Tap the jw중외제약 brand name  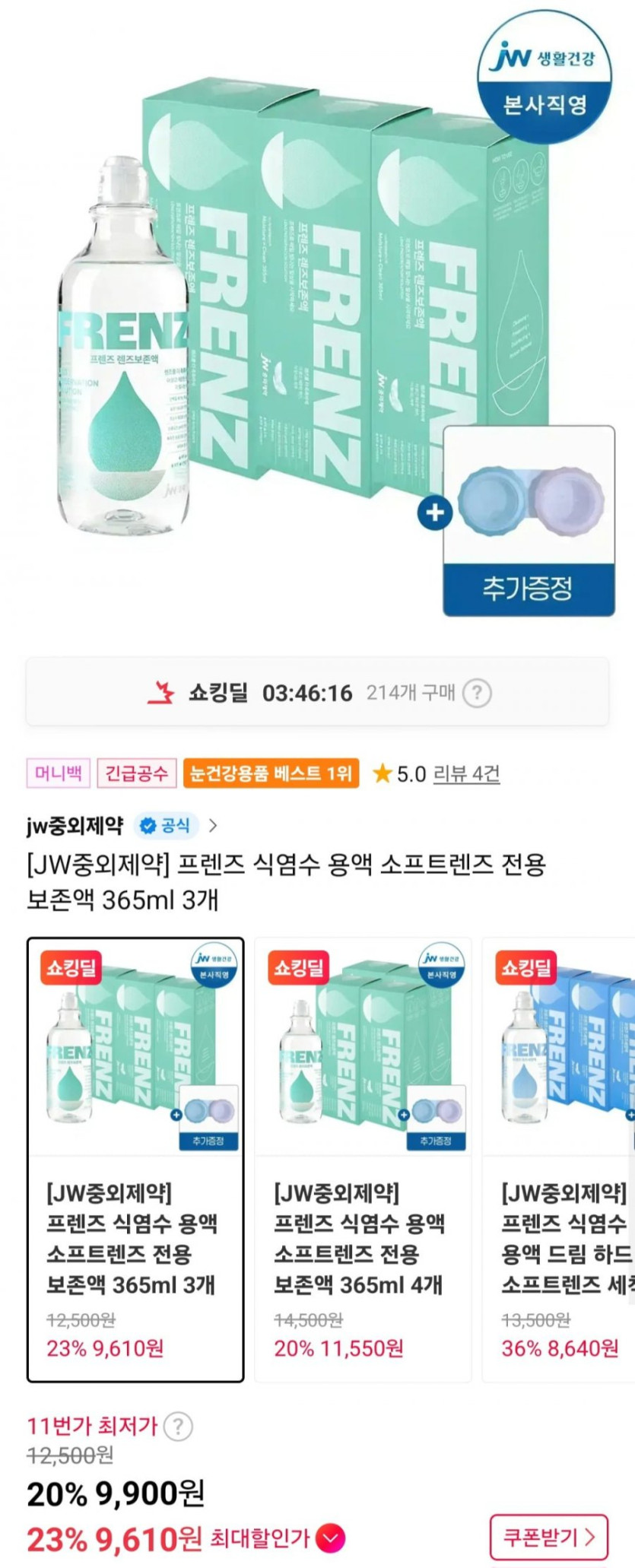[x=75, y=826]
